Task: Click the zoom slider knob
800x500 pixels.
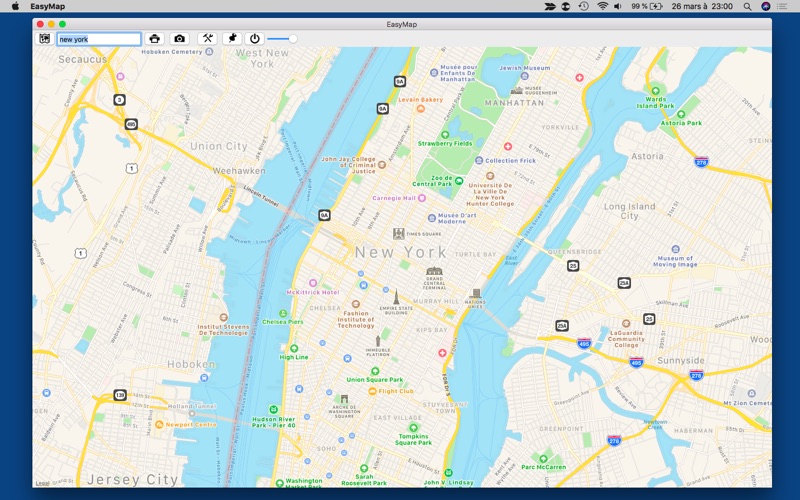Action: [292, 39]
